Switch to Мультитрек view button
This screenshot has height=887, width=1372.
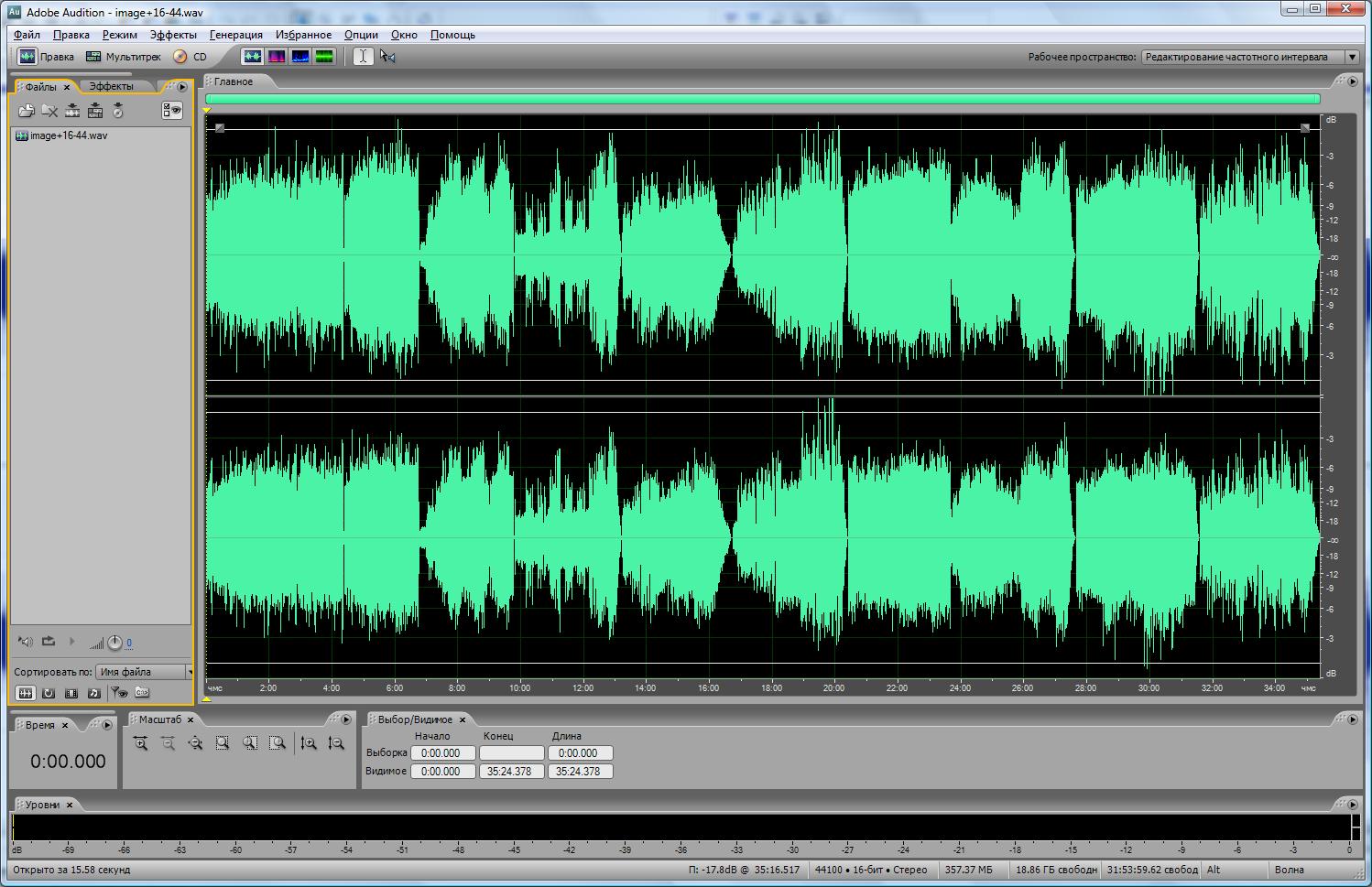[x=124, y=57]
